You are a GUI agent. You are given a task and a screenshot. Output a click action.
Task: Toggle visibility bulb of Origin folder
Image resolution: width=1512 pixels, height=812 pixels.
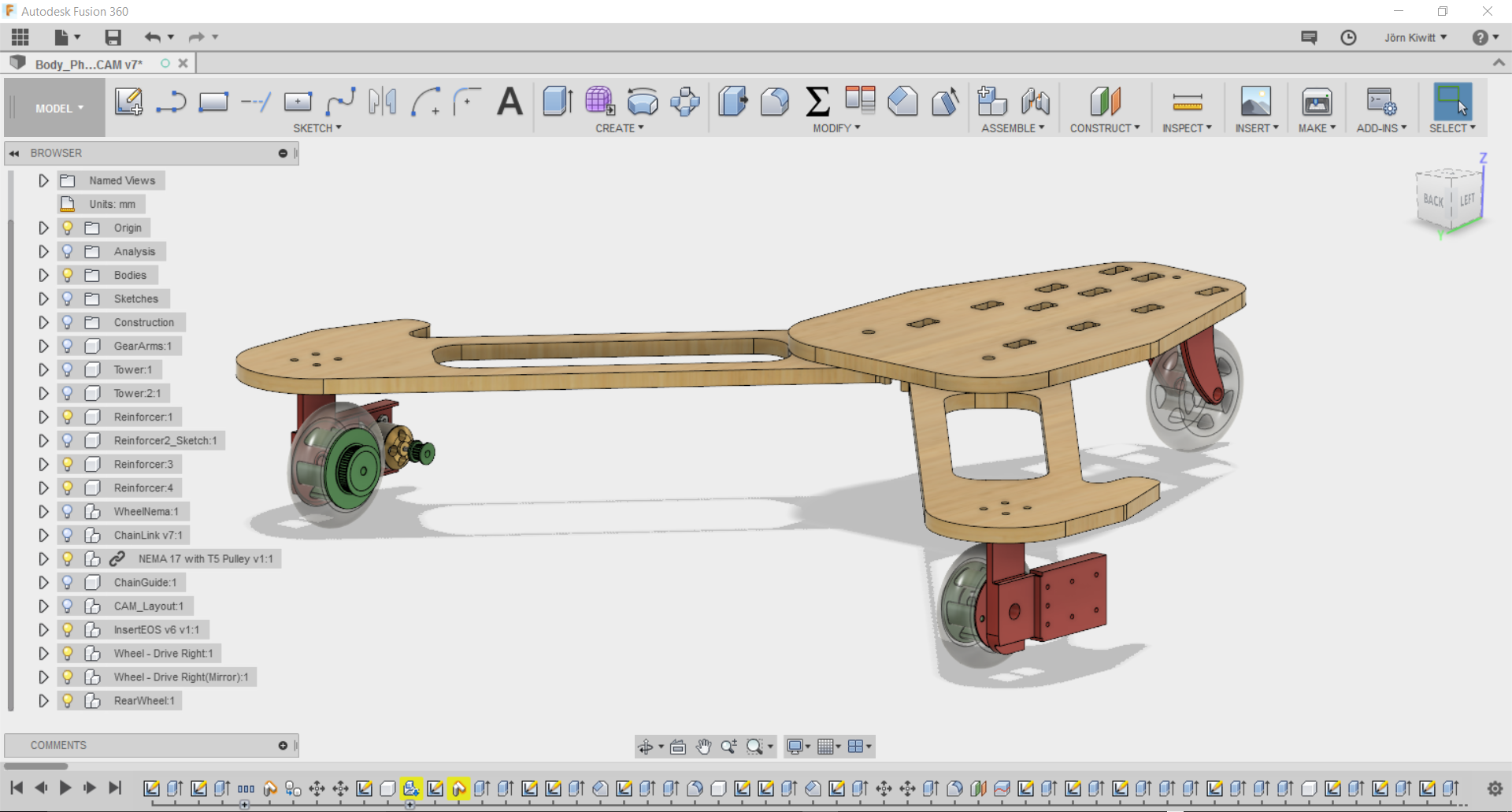[x=68, y=228]
